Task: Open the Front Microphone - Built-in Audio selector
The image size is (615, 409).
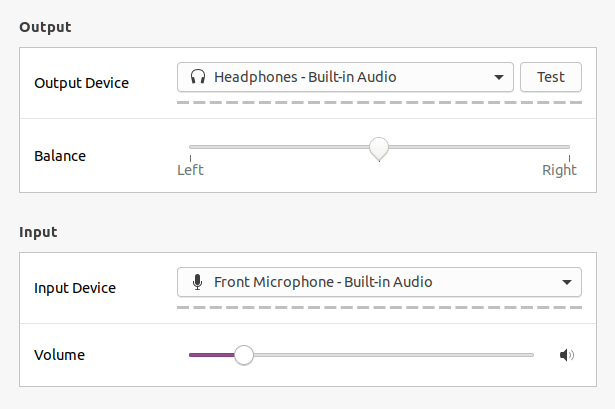Action: [379, 282]
